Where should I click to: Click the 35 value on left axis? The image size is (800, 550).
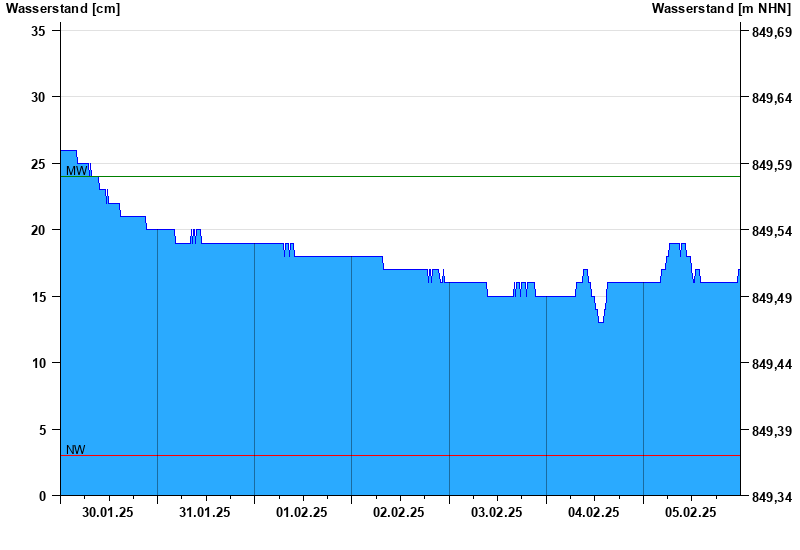click(x=38, y=31)
